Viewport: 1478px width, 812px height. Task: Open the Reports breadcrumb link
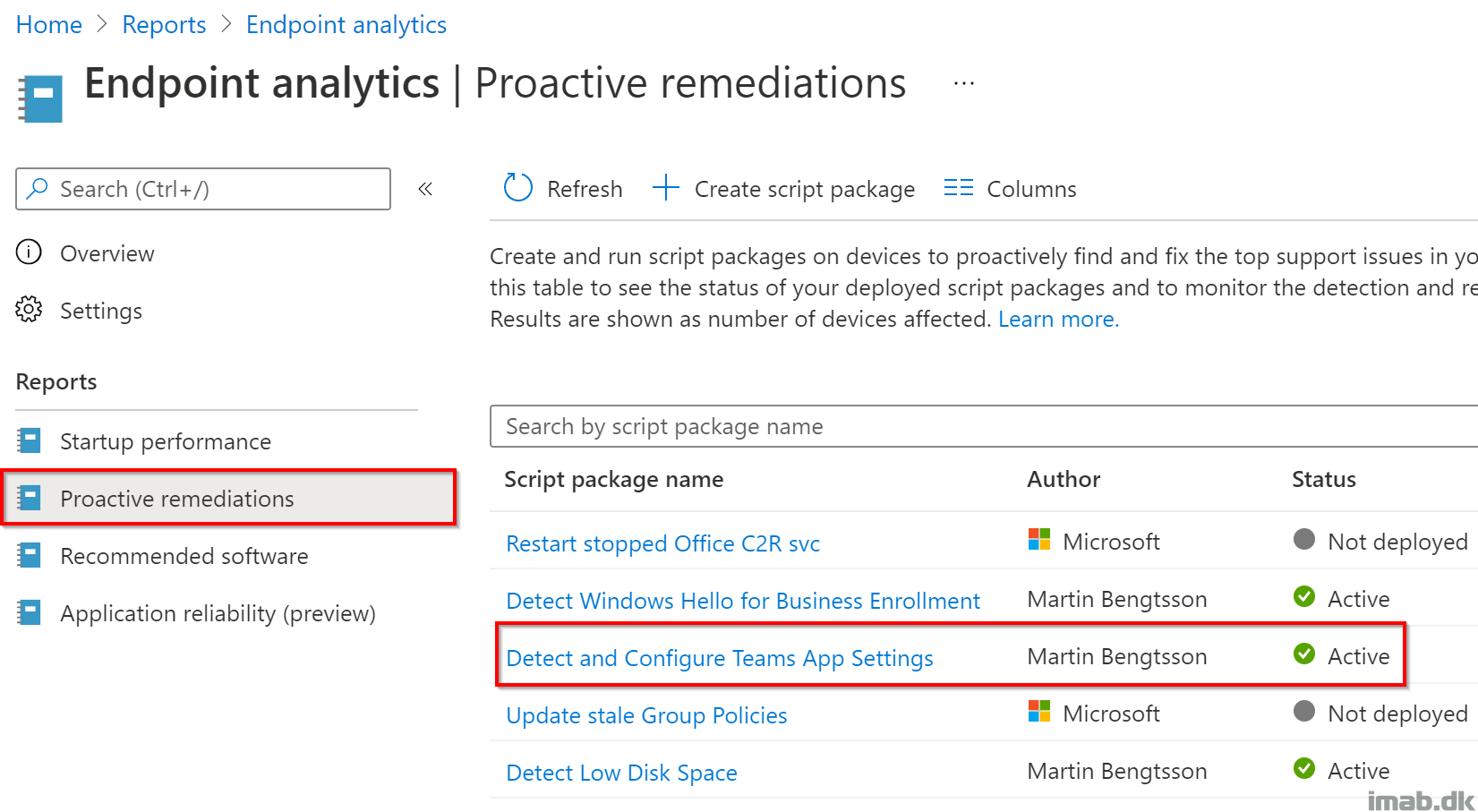pyautogui.click(x=164, y=25)
